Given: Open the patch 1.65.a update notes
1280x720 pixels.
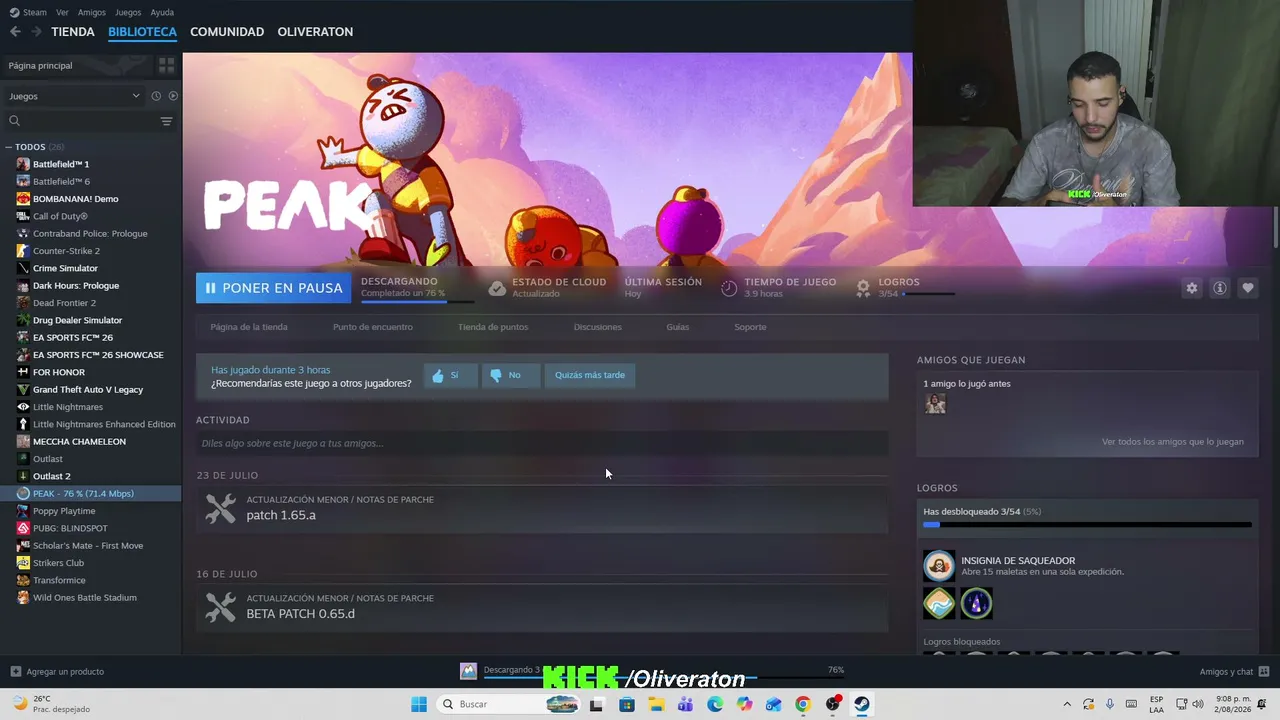Looking at the screenshot, I should coord(542,508).
